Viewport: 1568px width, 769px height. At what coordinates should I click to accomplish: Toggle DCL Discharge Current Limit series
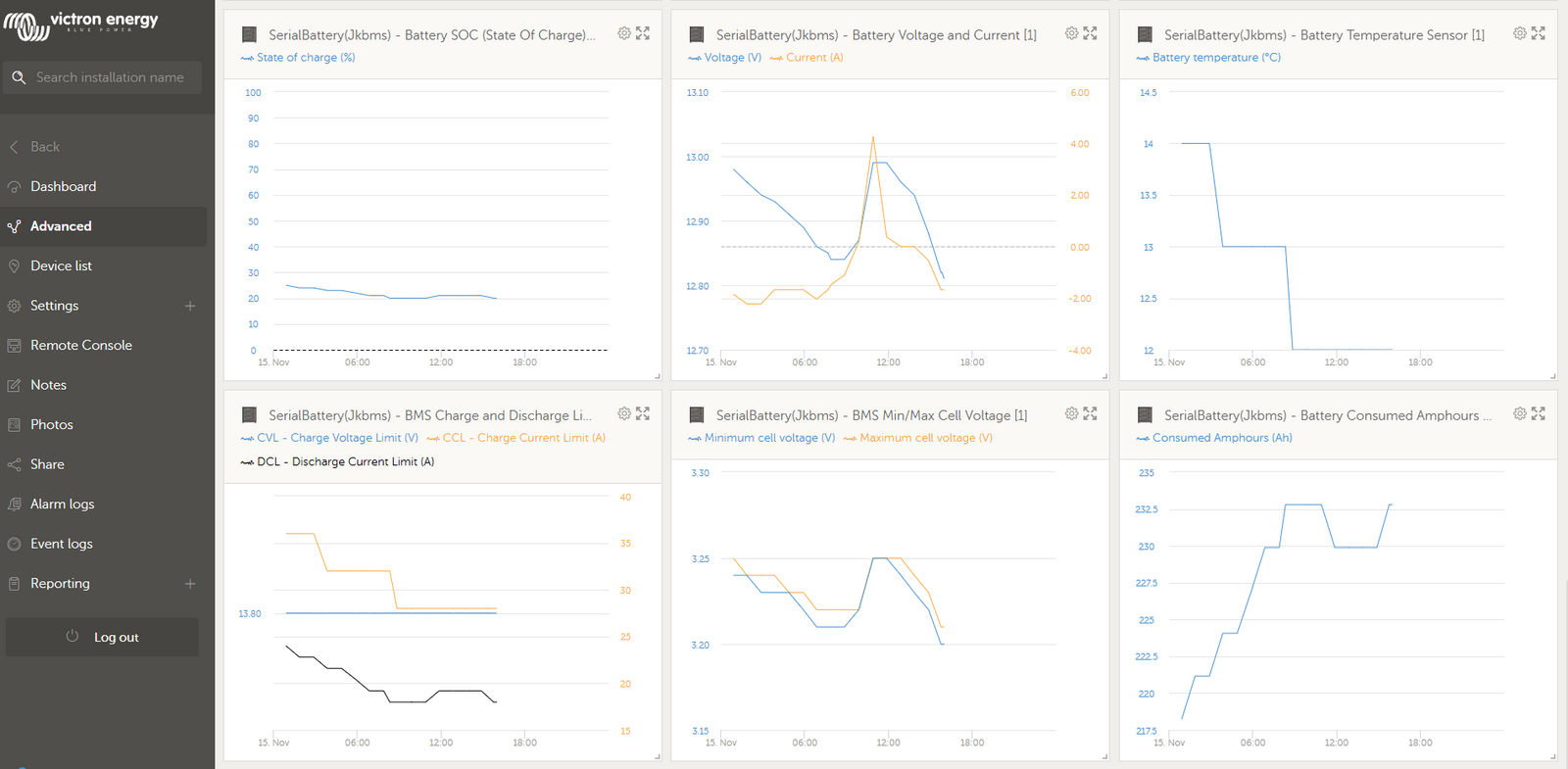(337, 461)
